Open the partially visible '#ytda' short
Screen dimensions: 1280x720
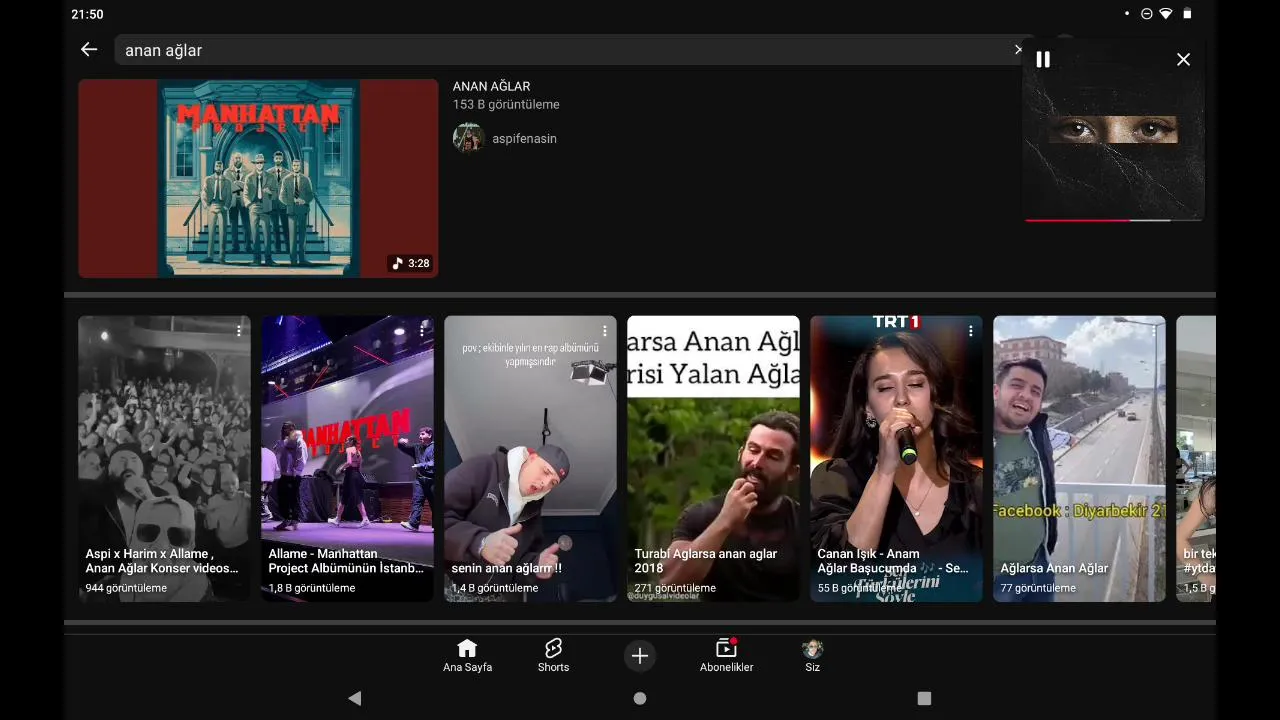1196,459
